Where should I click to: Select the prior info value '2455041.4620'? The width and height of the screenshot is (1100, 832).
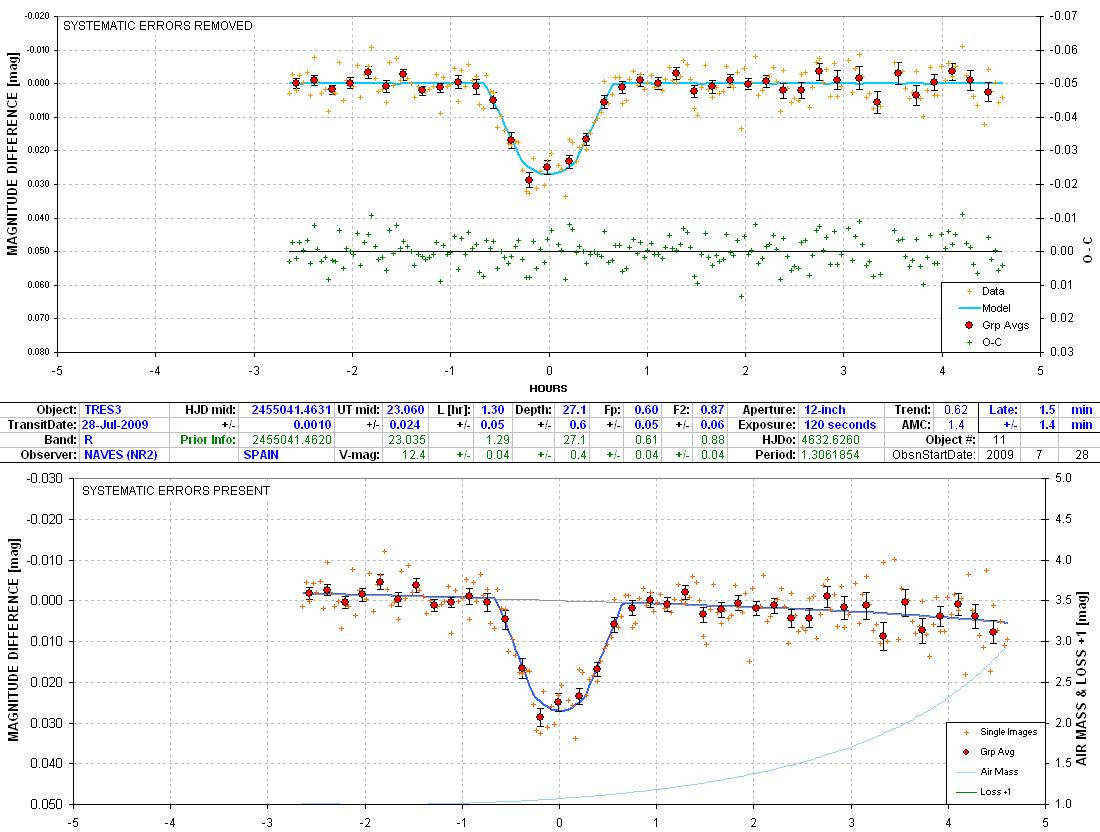[x=291, y=440]
